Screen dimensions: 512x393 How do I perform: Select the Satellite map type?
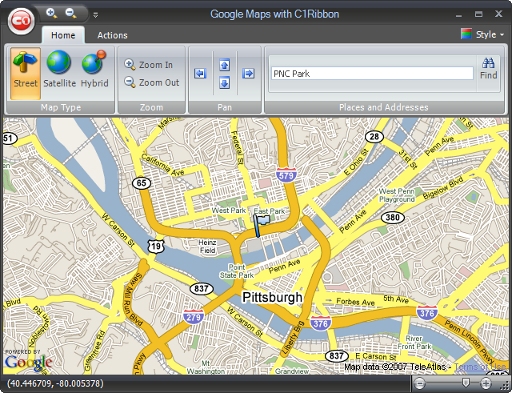click(x=59, y=70)
